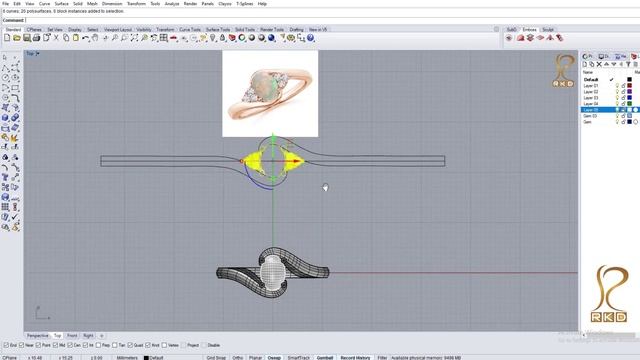Toggle visibility bulb for Layer 01
The height and width of the screenshot is (360, 640).
[617, 86]
